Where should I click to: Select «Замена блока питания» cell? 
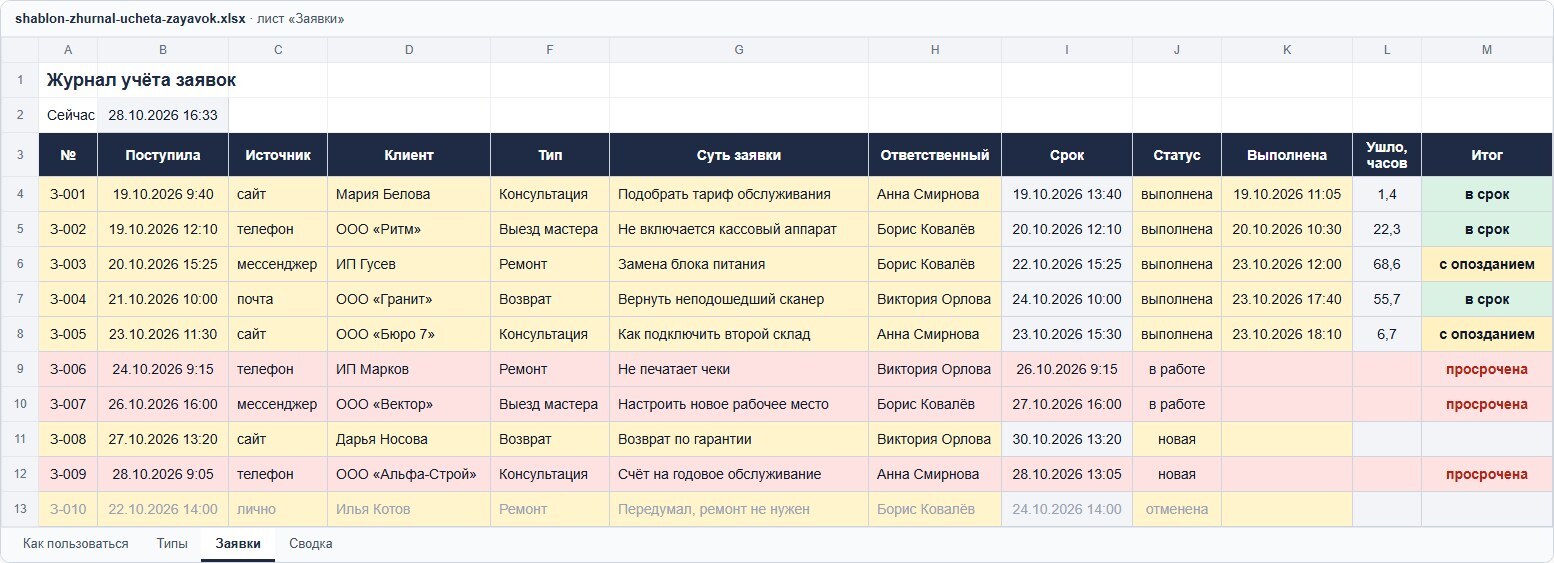coord(739,264)
